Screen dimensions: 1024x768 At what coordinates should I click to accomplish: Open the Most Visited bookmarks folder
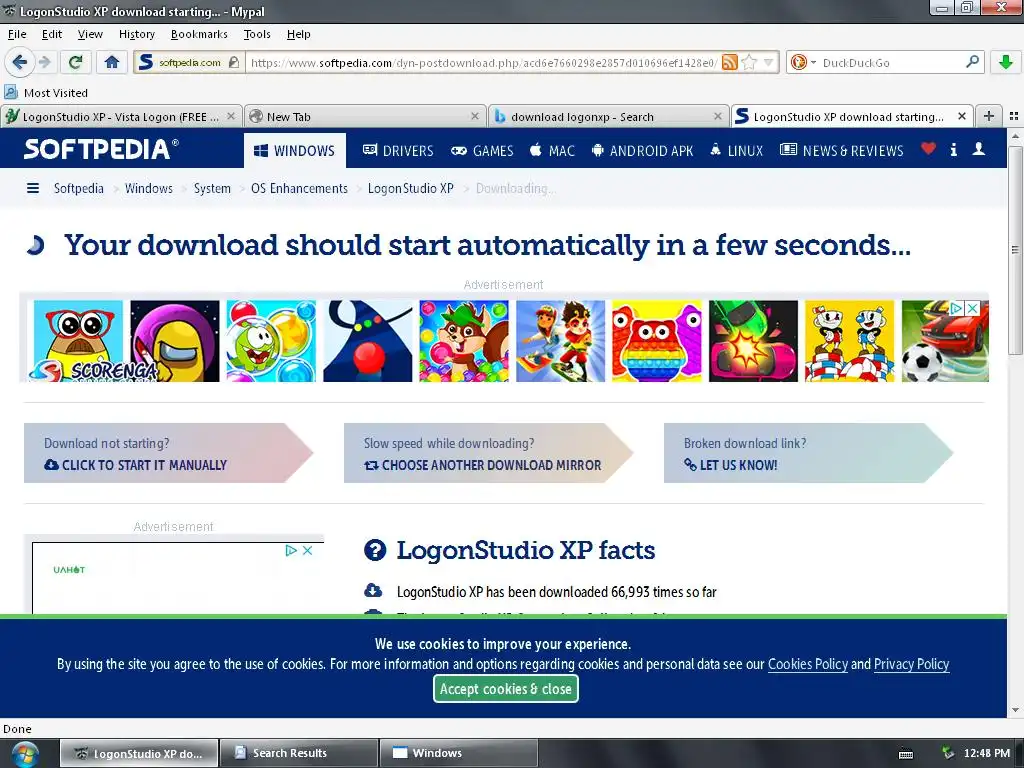(x=46, y=93)
